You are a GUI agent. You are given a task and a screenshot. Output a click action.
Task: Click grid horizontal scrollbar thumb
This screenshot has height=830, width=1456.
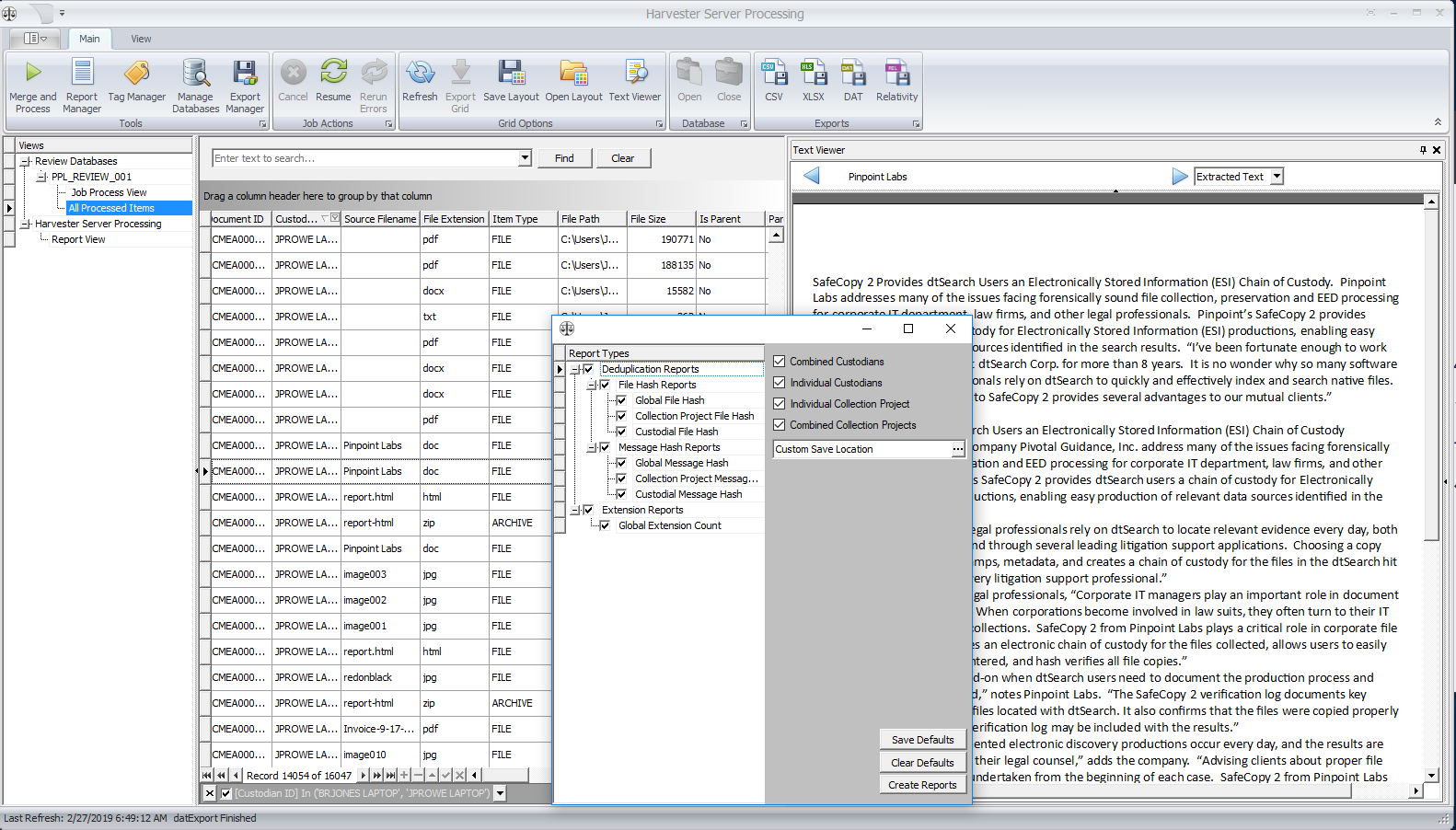pyautogui.click(x=503, y=776)
